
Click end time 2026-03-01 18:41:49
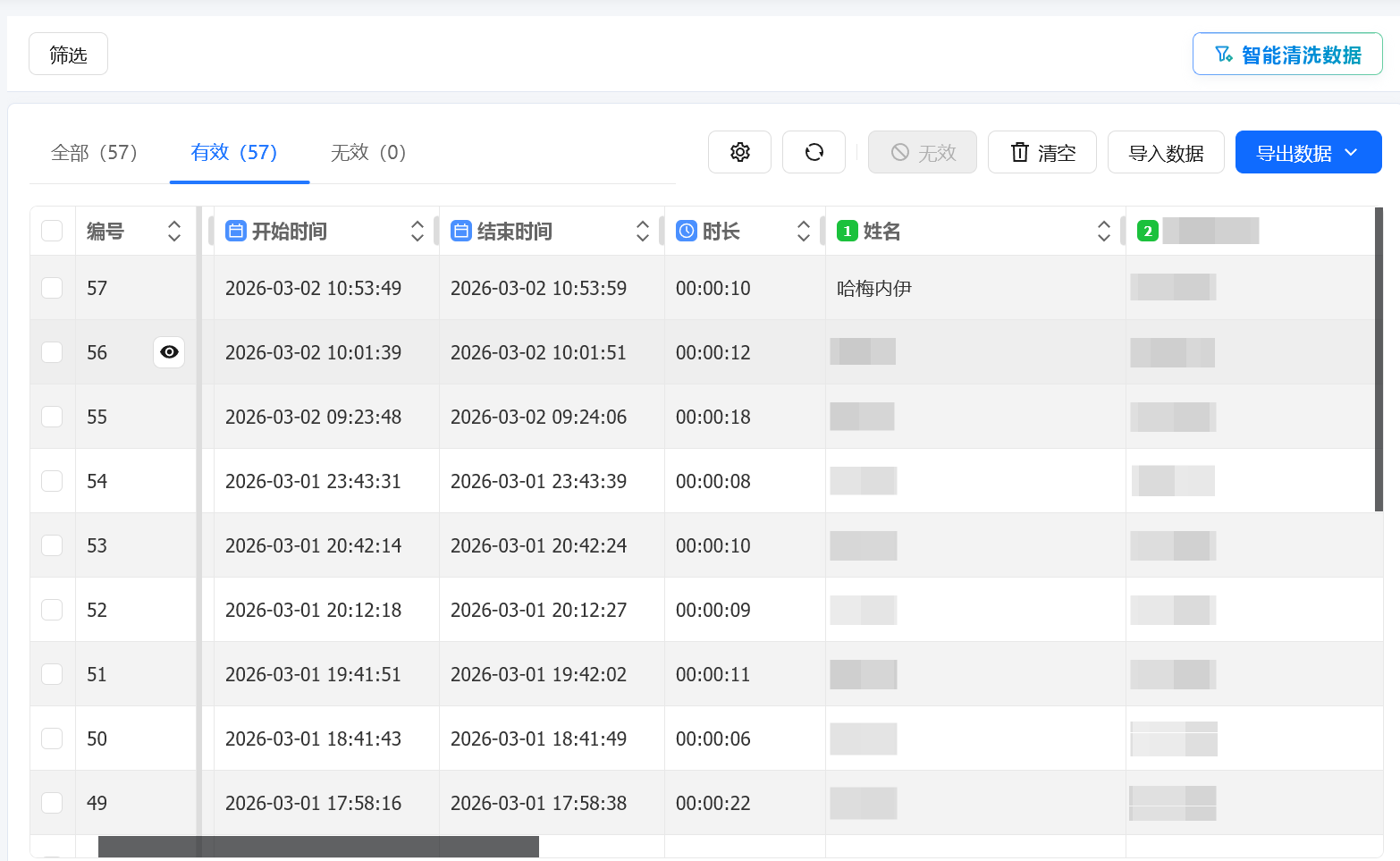coord(538,739)
